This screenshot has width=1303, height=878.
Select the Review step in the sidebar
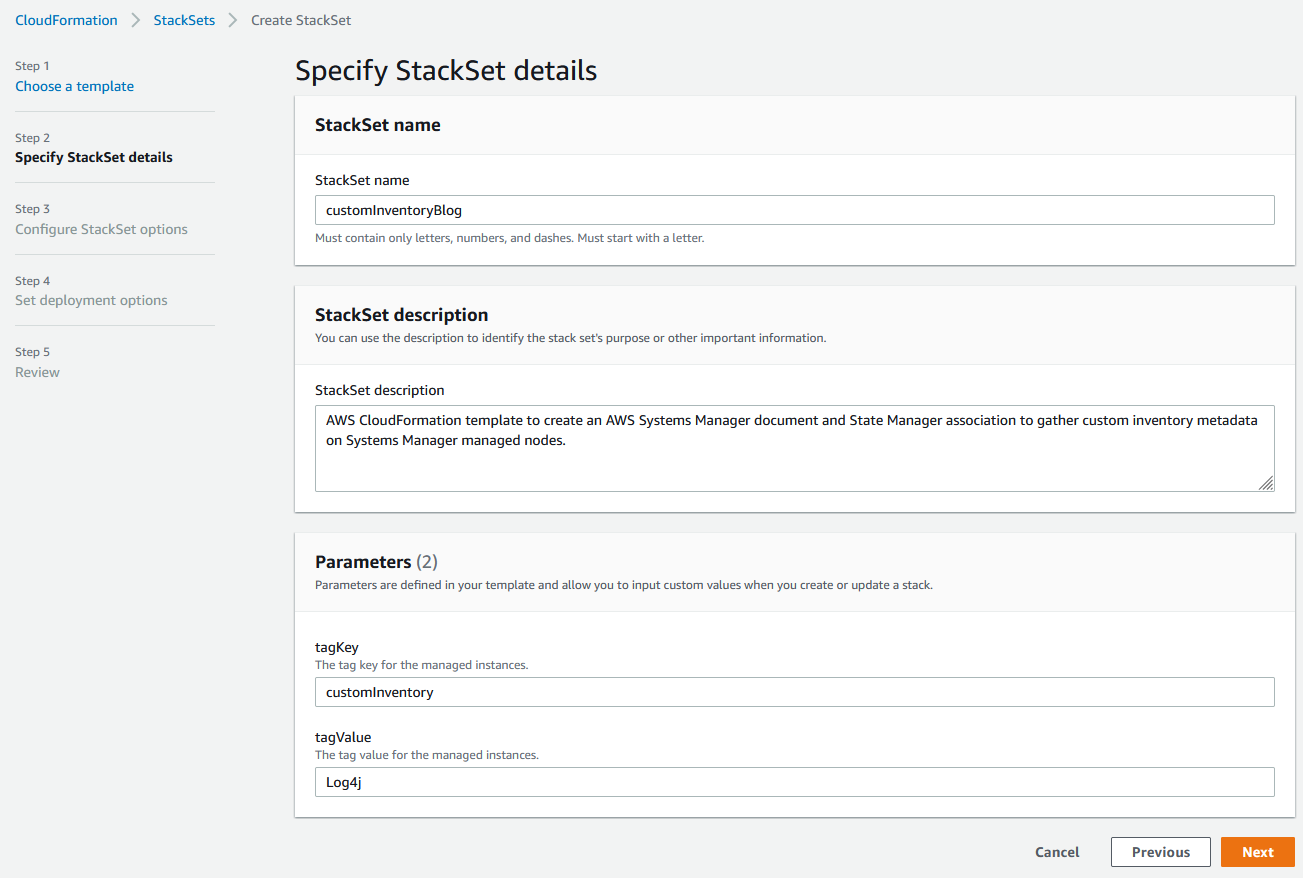coord(37,372)
